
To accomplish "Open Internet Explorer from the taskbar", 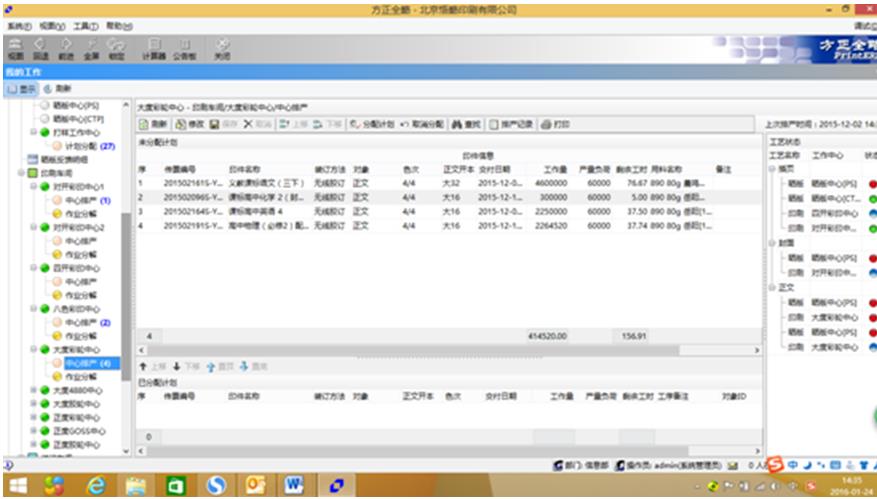I will (x=97, y=485).
